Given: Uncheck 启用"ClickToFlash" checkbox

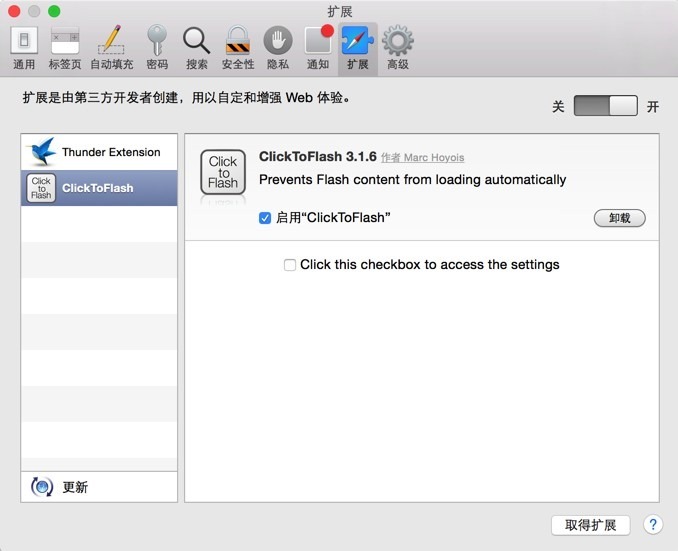Looking at the screenshot, I should pyautogui.click(x=265, y=218).
